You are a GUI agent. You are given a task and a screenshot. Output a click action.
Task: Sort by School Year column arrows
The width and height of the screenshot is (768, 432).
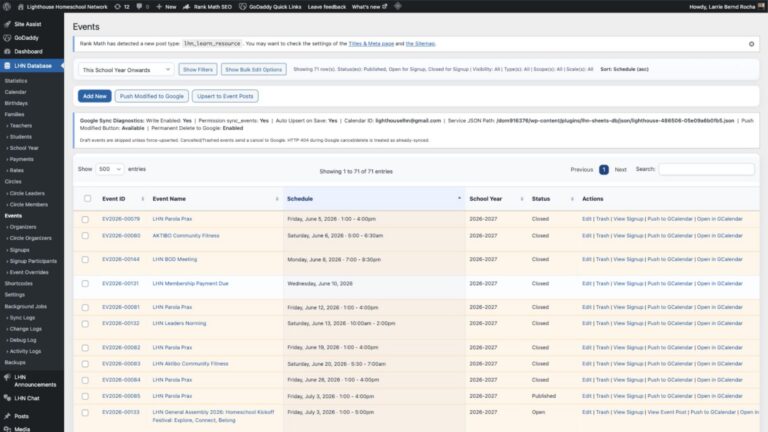pyautogui.click(x=522, y=199)
